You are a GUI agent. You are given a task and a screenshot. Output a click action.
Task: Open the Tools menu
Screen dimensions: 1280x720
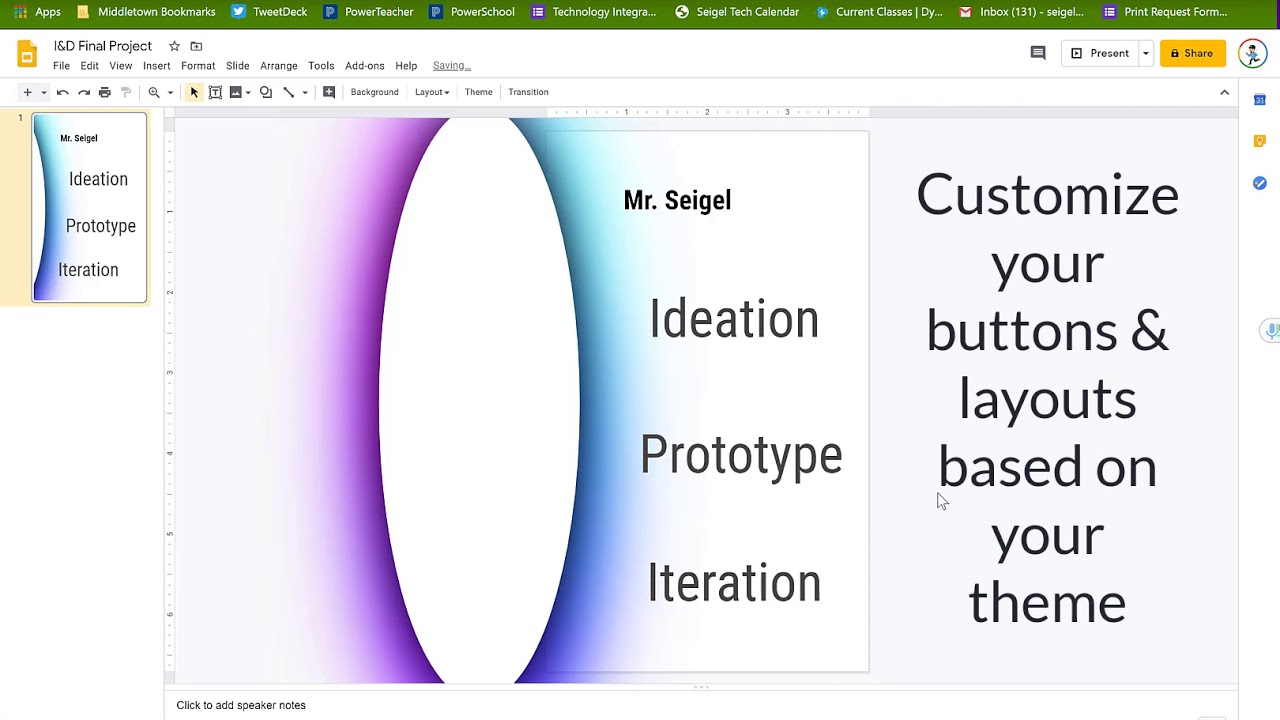321,66
